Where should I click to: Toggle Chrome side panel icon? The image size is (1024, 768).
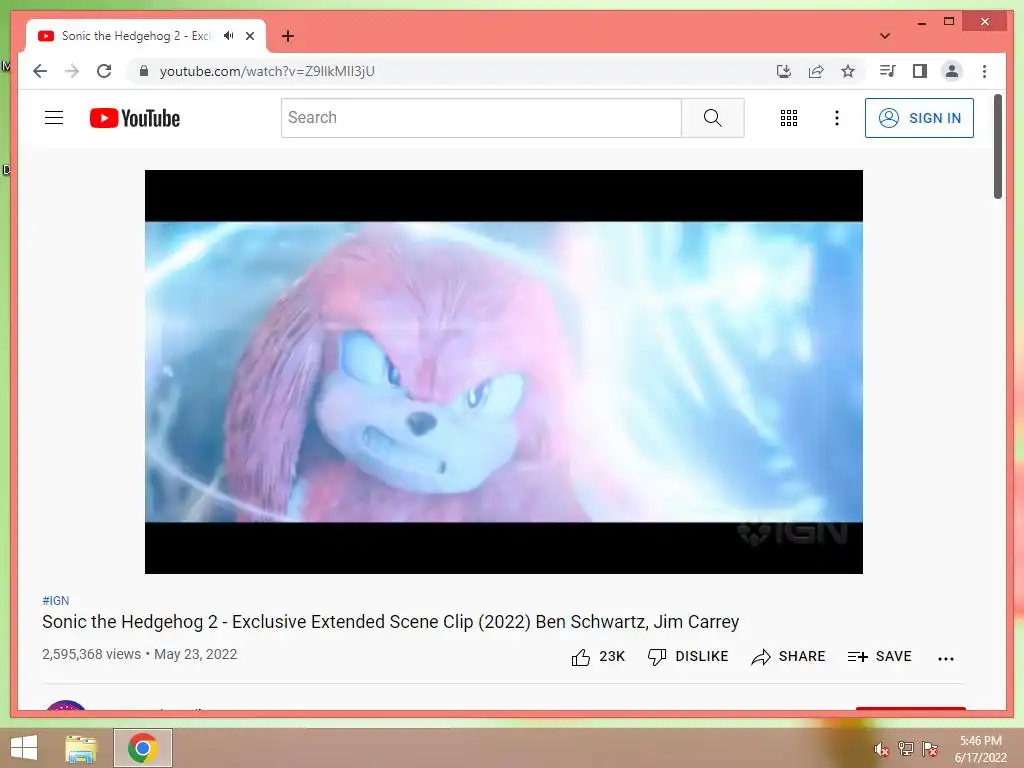pyautogui.click(x=920, y=71)
